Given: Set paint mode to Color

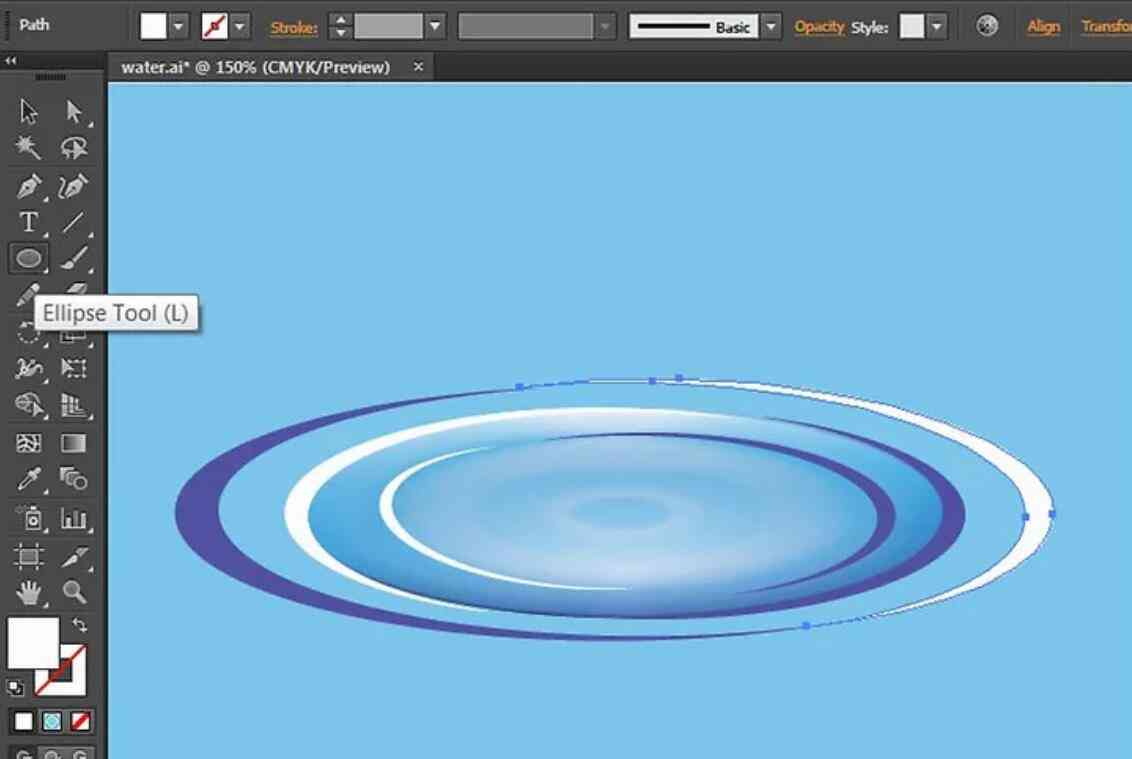Looking at the screenshot, I should (x=24, y=721).
